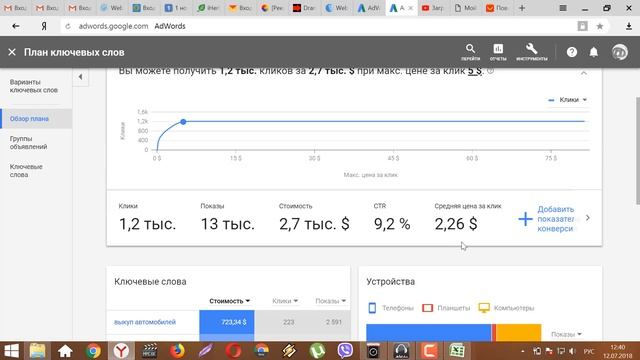Open the Группы объявлений section
640x360 pixels.
[29, 142]
